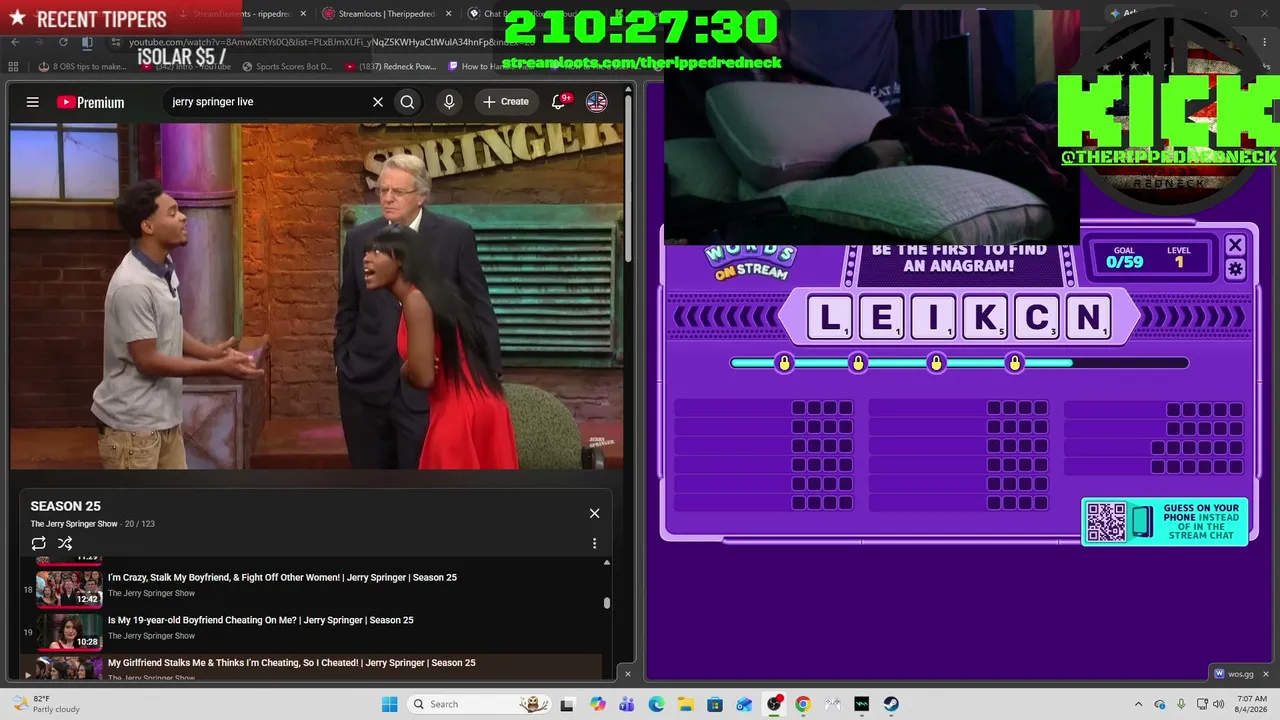Open "Sports Scores Bot D..." bookmark

[x=285, y=67]
